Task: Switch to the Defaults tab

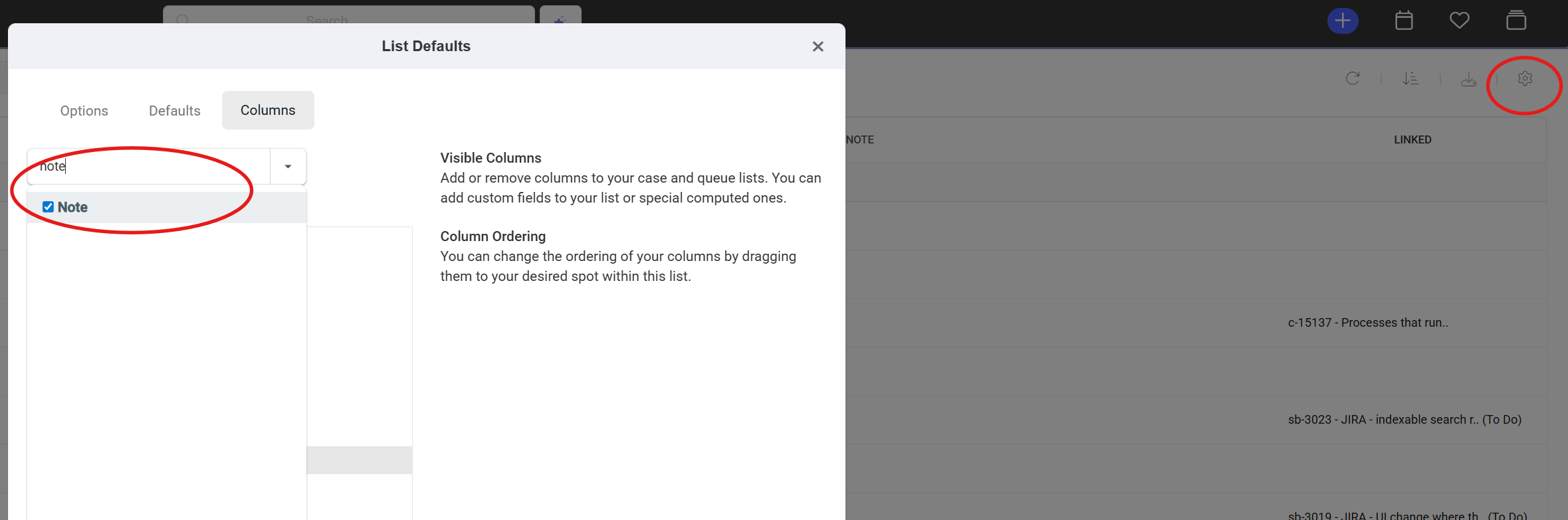Action: (x=175, y=110)
